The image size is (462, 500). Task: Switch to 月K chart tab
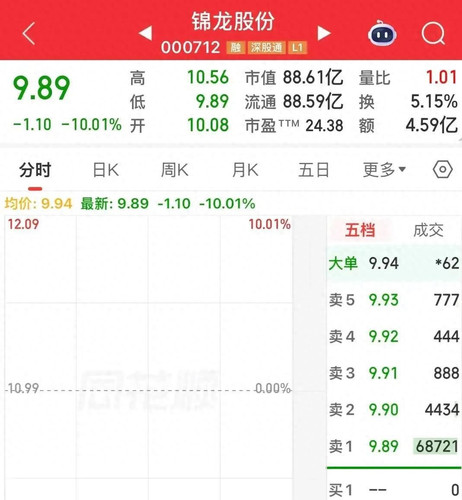(245, 170)
